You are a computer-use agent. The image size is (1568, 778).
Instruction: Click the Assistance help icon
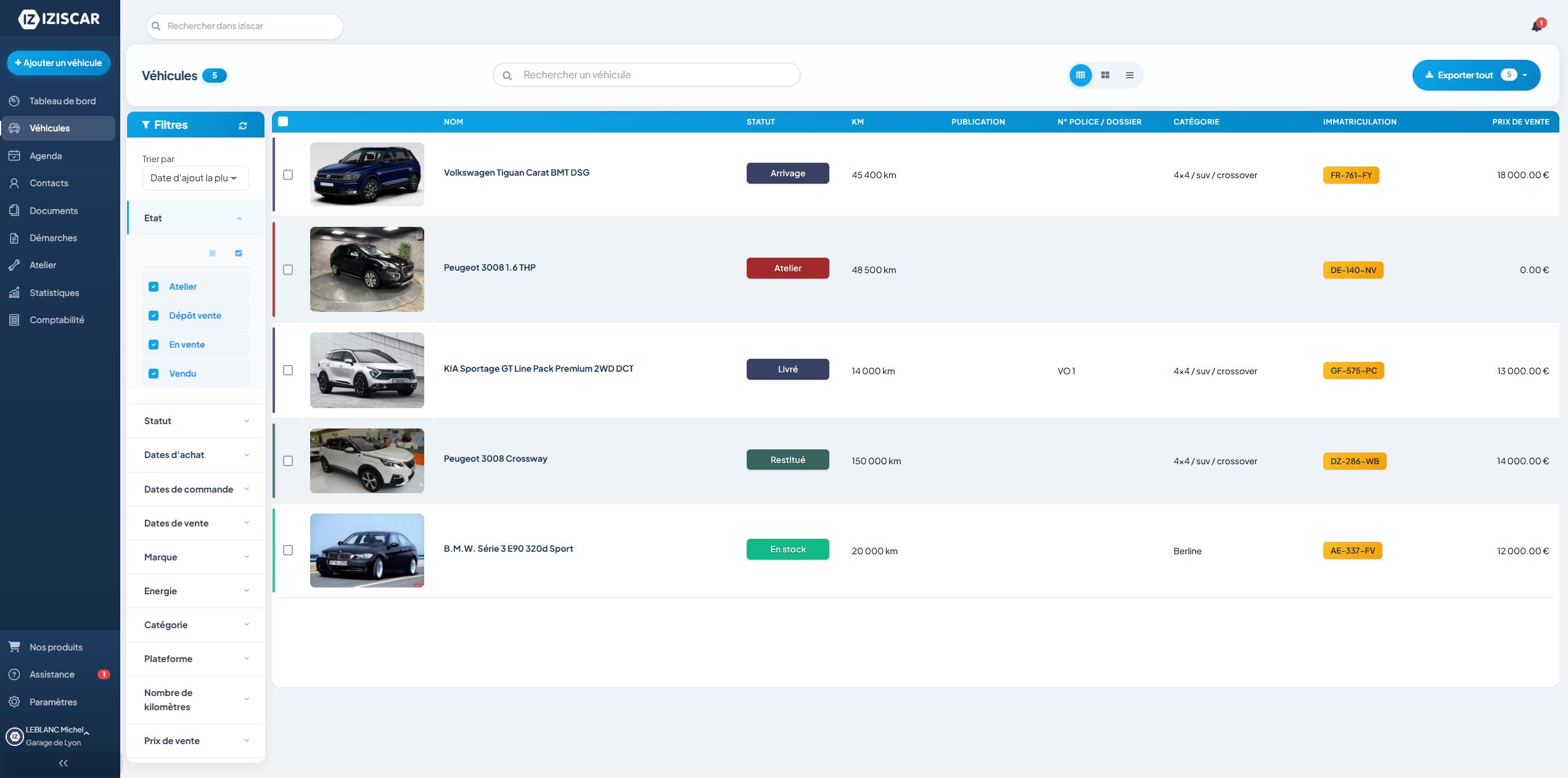(x=14, y=674)
